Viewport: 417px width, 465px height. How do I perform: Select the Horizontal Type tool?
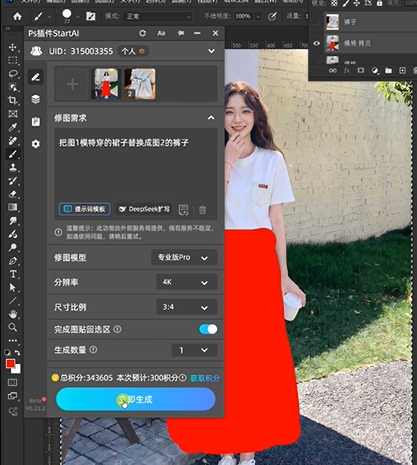(13, 274)
